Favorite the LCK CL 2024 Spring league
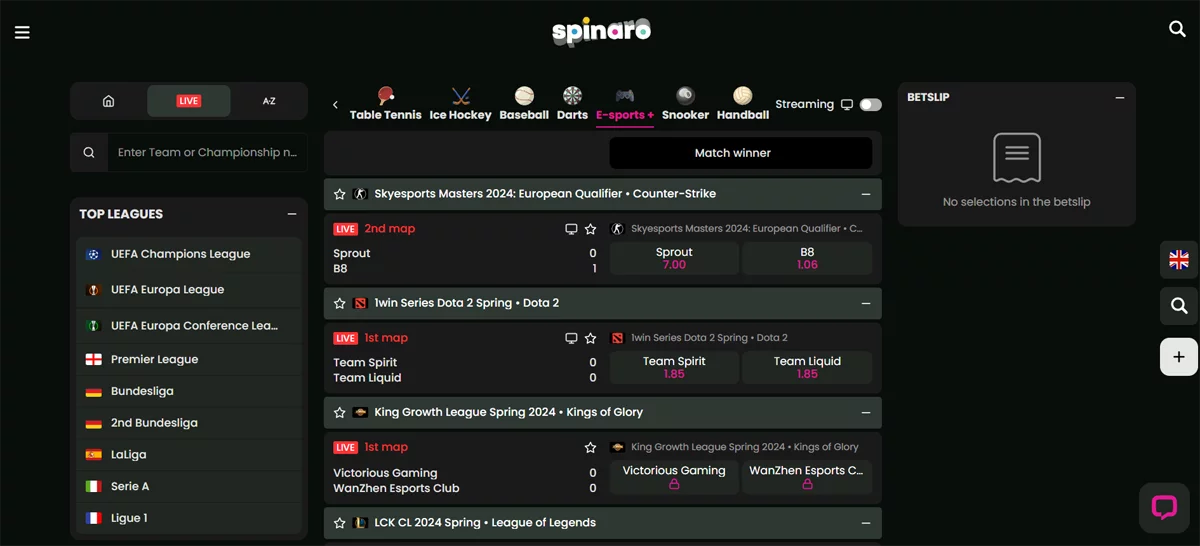Screen dimensions: 1200x546 point(340,523)
